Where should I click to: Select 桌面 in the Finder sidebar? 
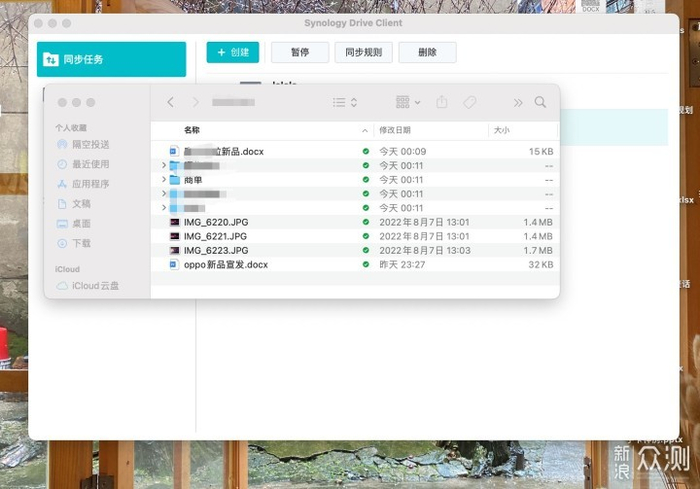point(74,223)
